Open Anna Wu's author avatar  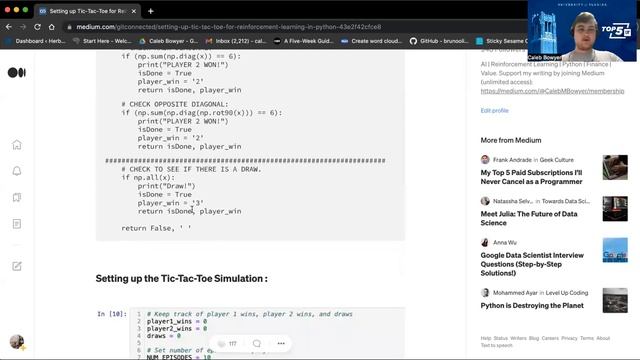pyautogui.click(x=485, y=242)
